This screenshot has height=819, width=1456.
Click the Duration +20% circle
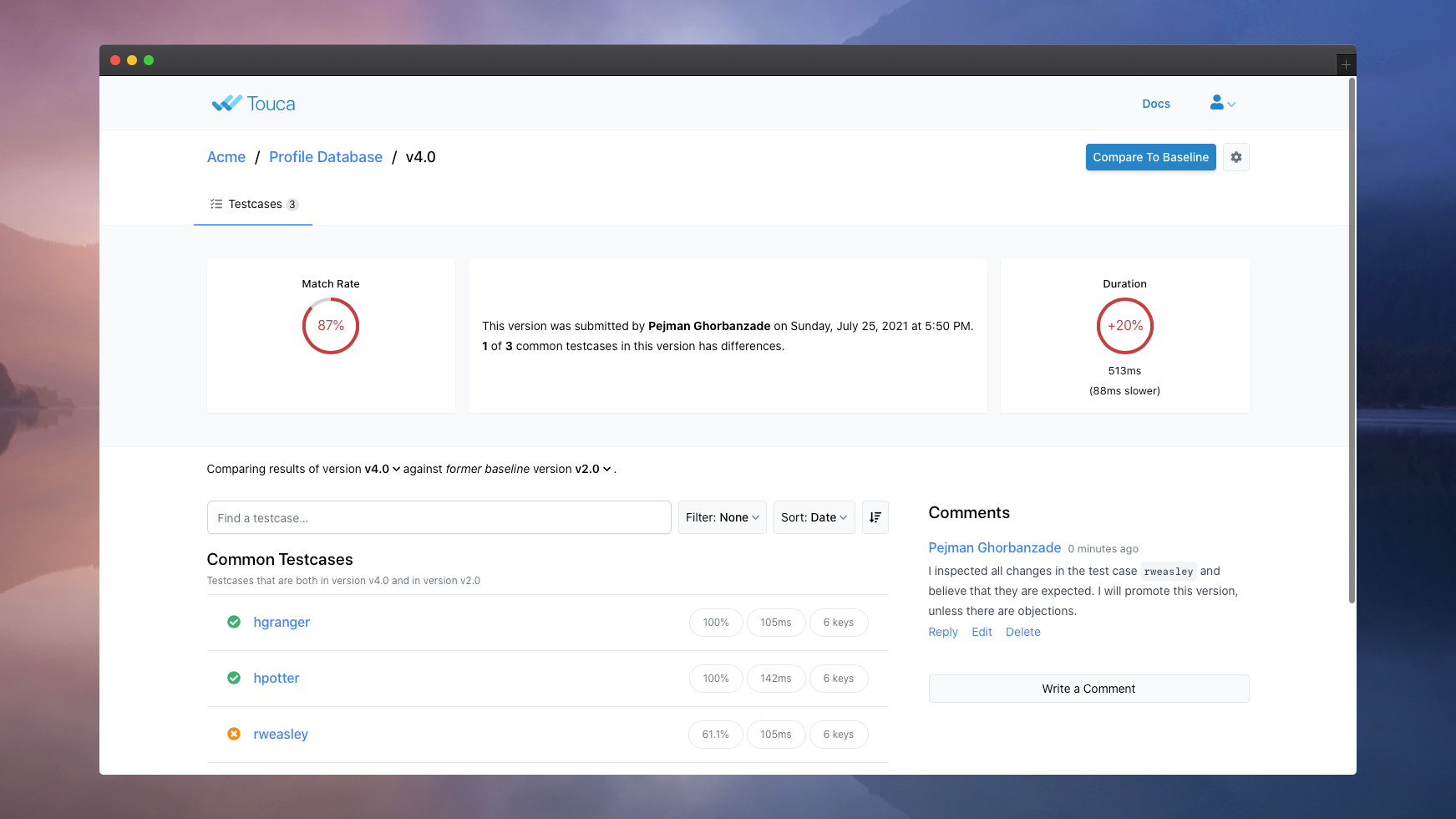tap(1124, 326)
